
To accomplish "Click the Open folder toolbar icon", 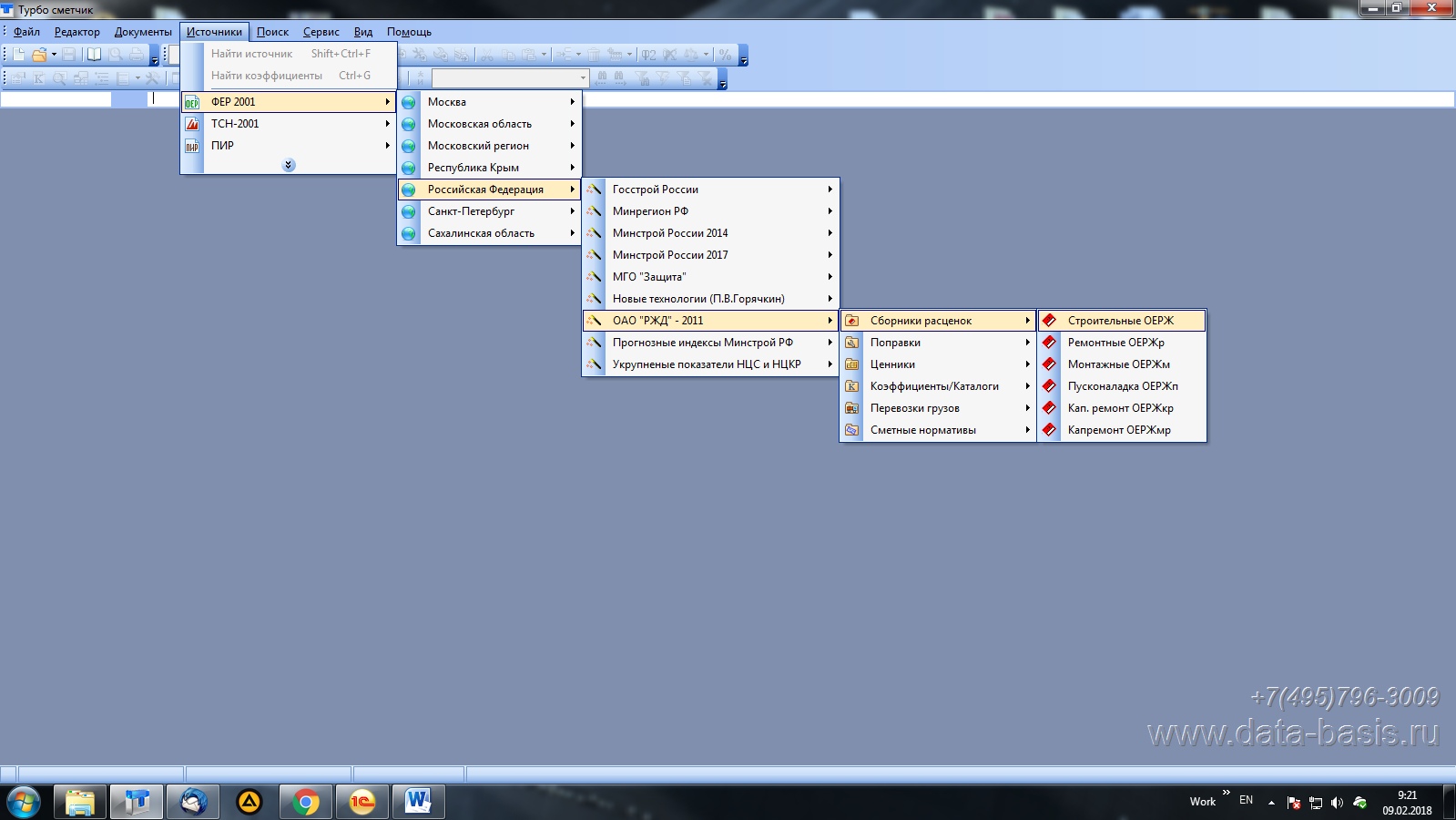I will [x=39, y=55].
